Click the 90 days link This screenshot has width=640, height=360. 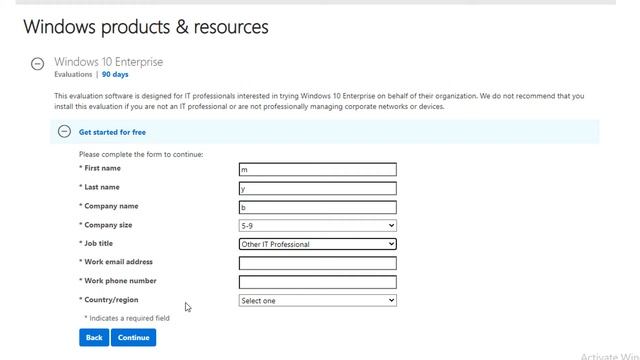coord(115,74)
